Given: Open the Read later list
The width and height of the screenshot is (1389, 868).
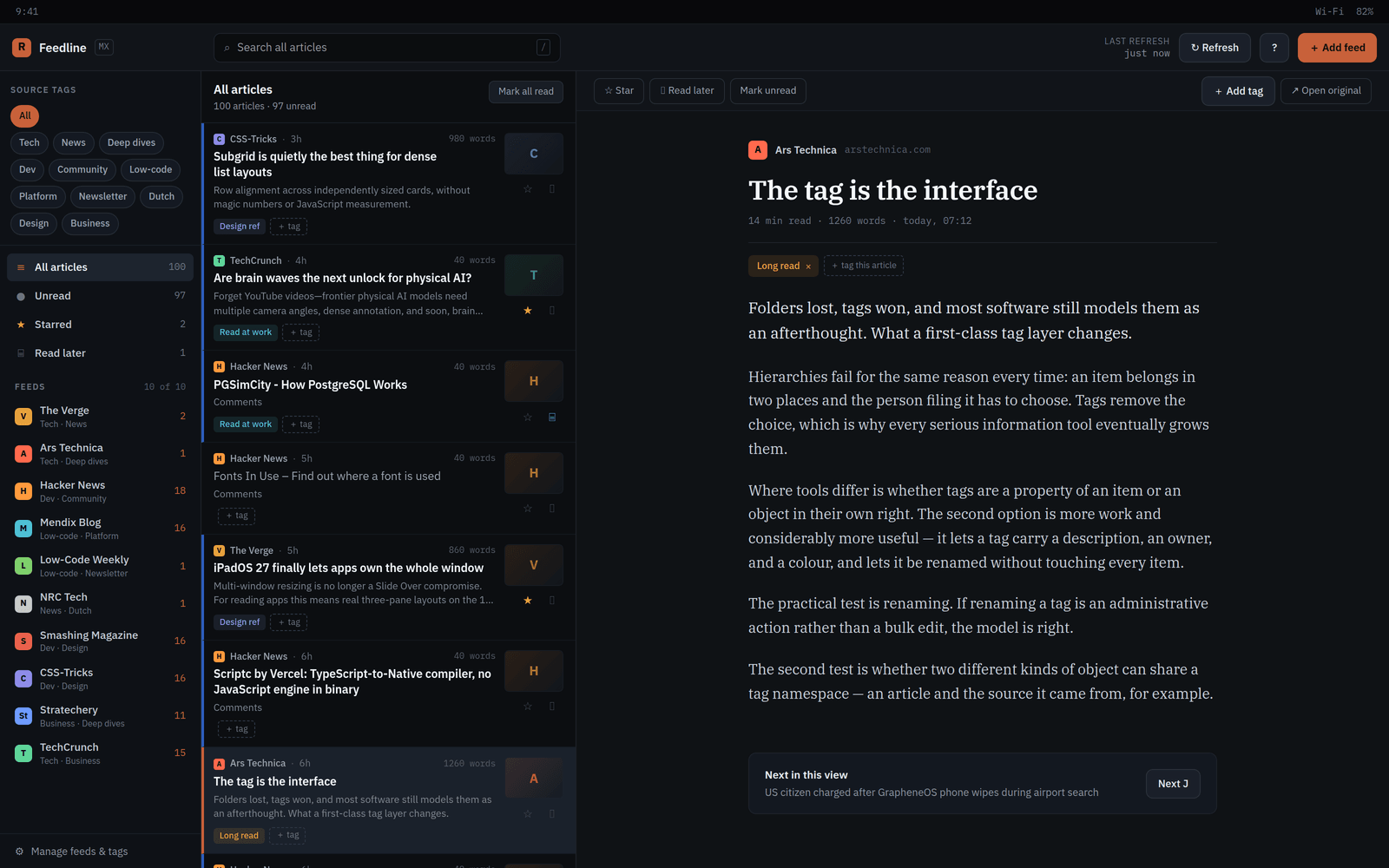Looking at the screenshot, I should point(101,353).
